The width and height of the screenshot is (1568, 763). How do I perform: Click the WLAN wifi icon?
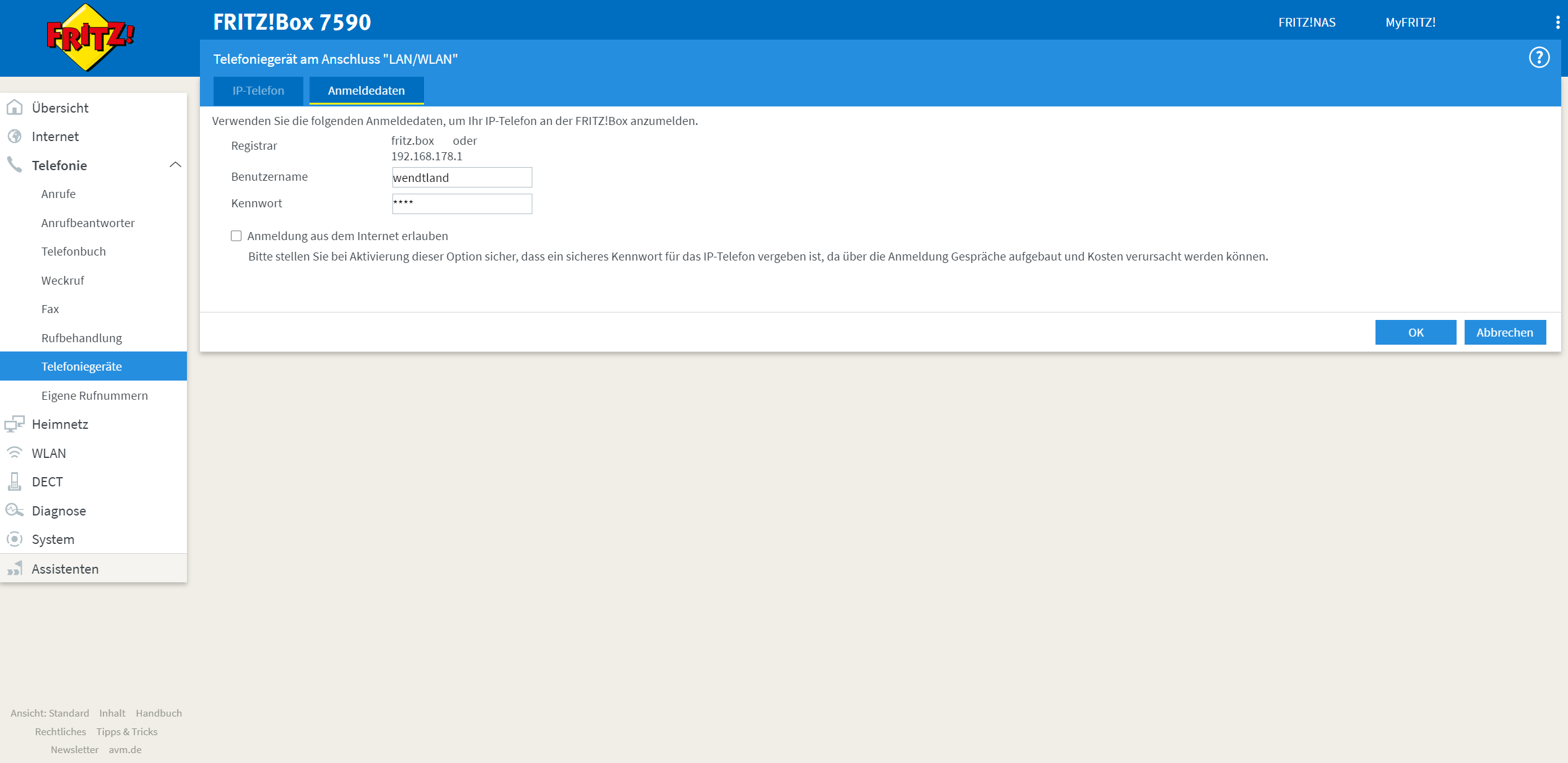(14, 453)
